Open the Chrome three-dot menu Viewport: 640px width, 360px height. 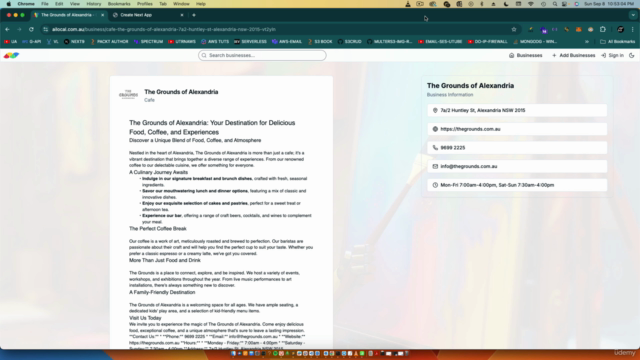click(633, 29)
